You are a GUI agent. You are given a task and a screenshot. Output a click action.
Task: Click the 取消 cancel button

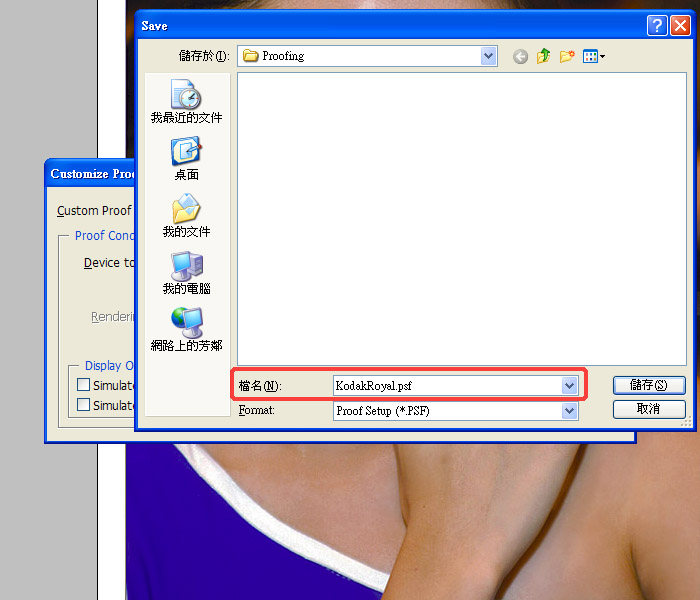click(649, 409)
